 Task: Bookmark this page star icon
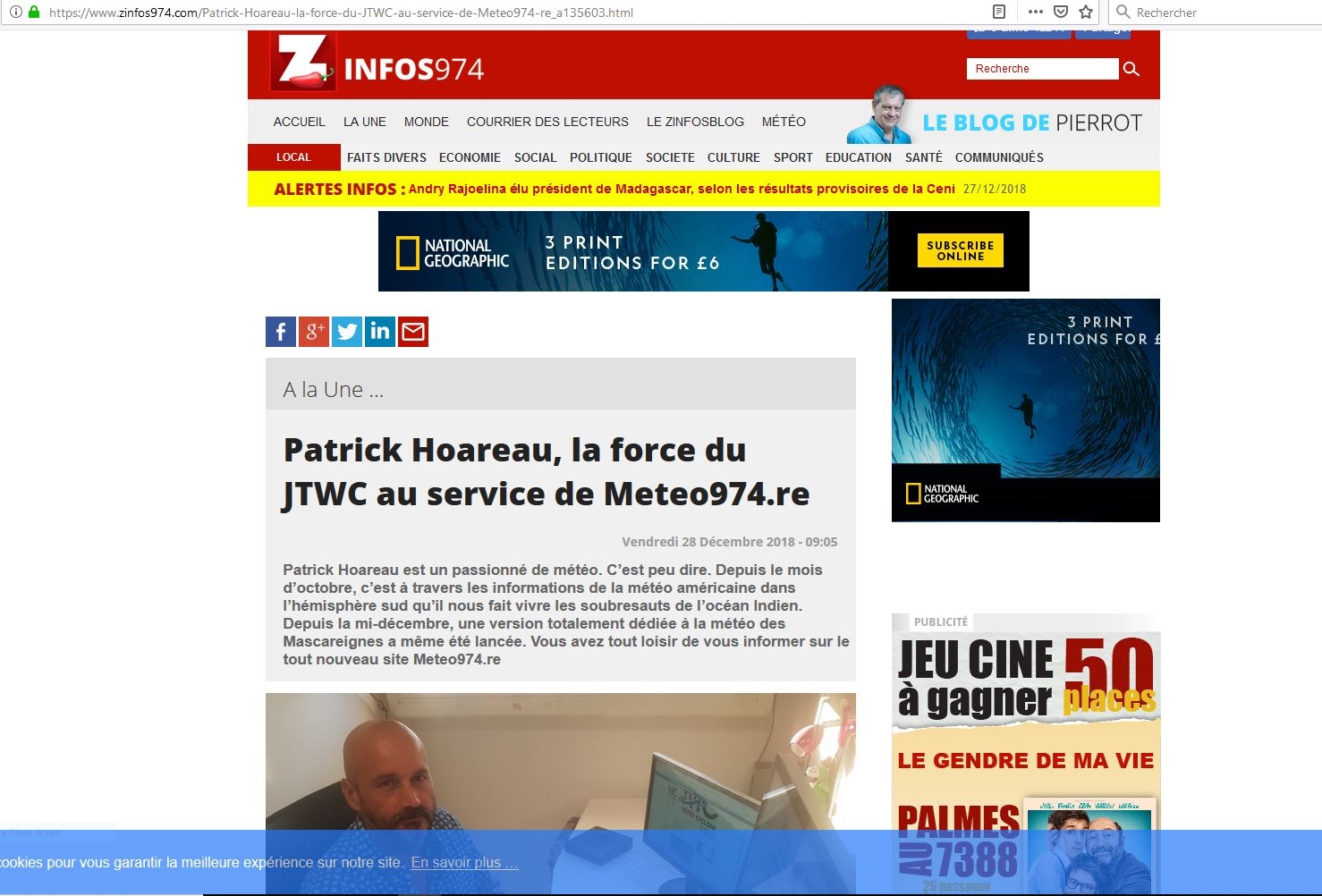coord(1086,12)
